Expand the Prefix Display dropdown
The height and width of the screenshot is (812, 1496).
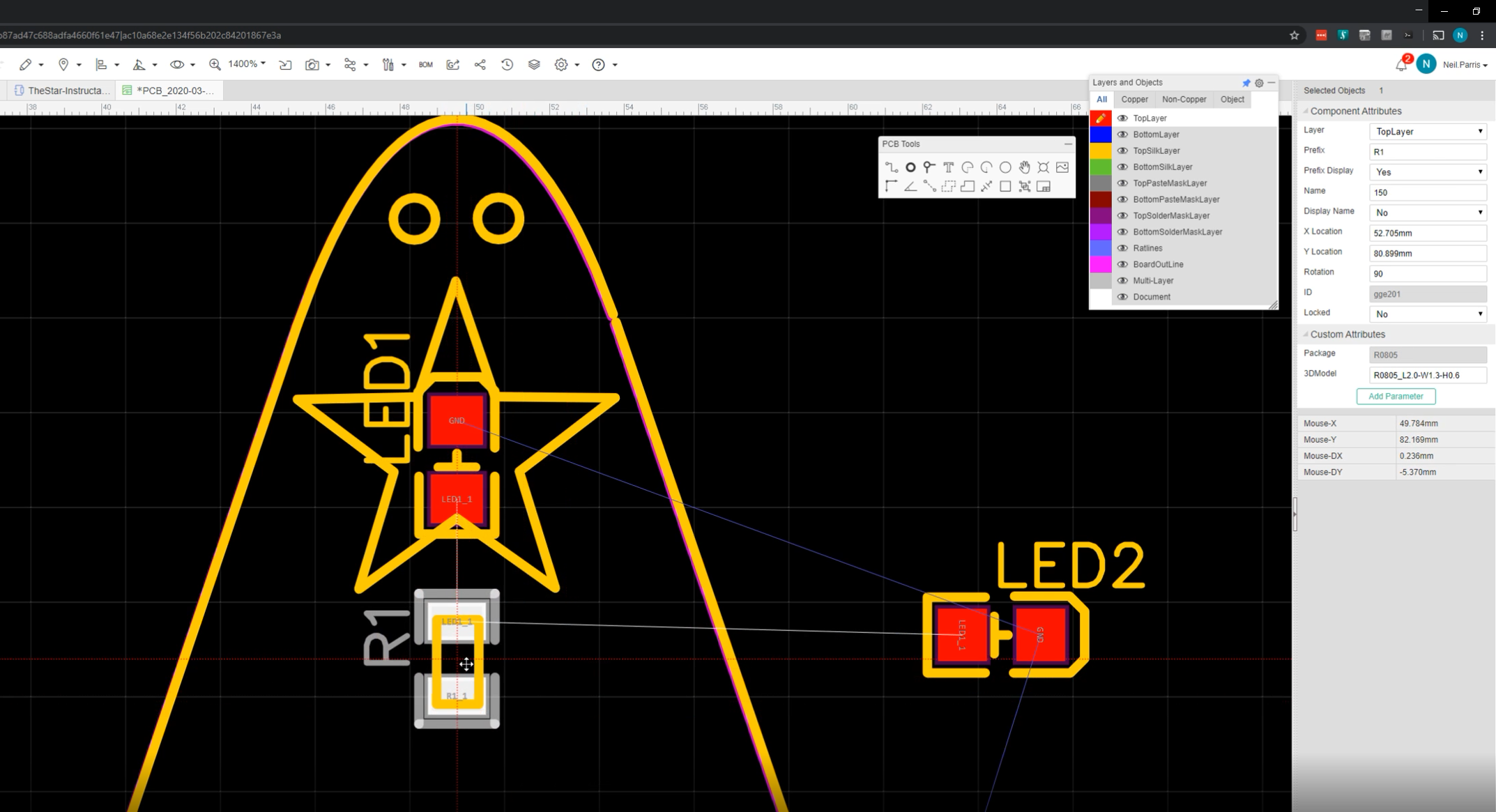tap(1428, 172)
